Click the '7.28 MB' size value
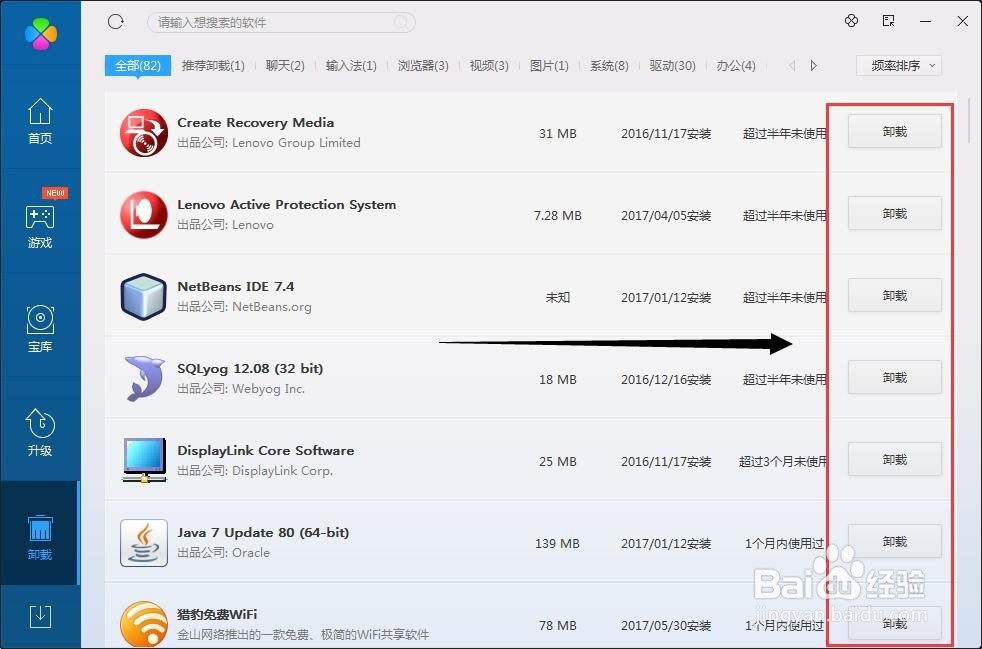The width and height of the screenshot is (982, 649). pos(557,215)
